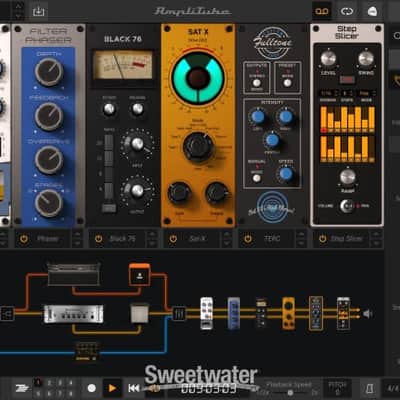Click the Black 76 VU meter
Screen dimensions: 400x400
point(123,65)
